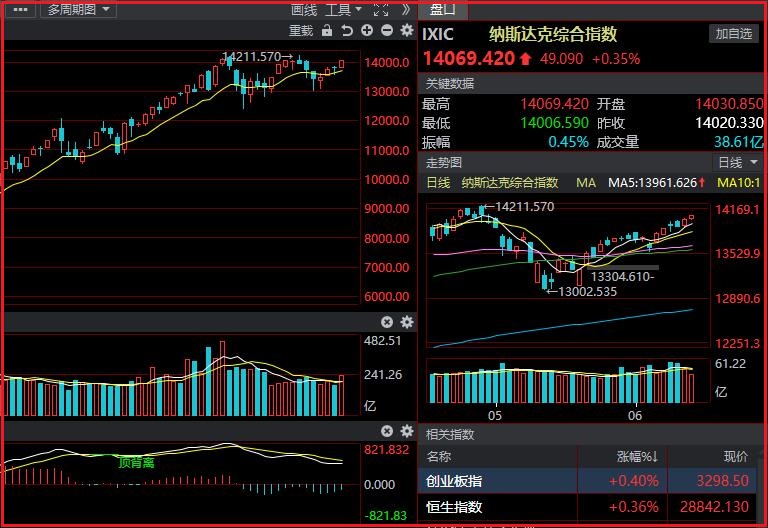Image resolution: width=768 pixels, height=528 pixels.
Task: Open the 日线 period dropdown in 走势图
Action: click(738, 162)
